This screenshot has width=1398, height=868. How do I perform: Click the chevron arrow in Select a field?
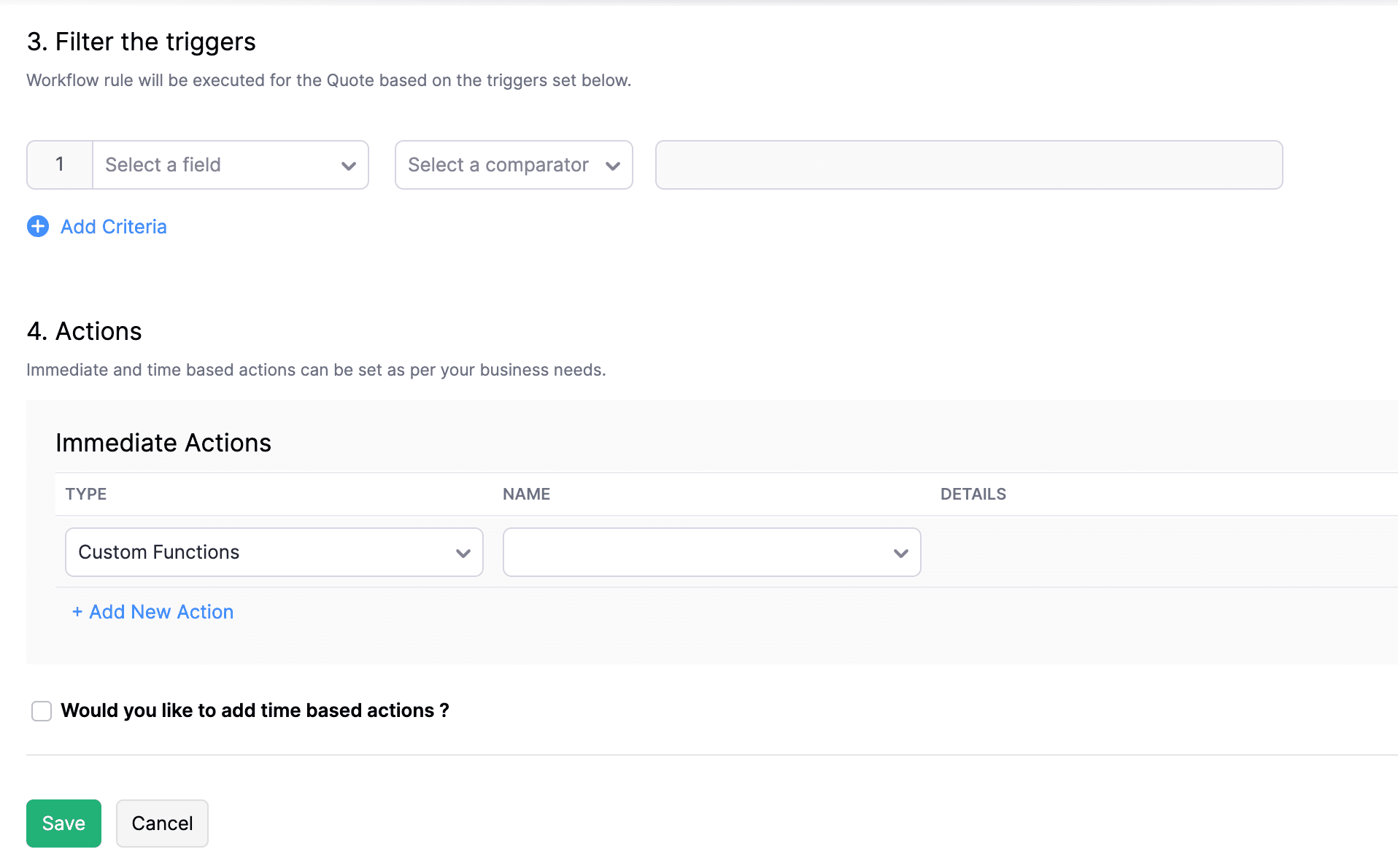click(x=349, y=166)
